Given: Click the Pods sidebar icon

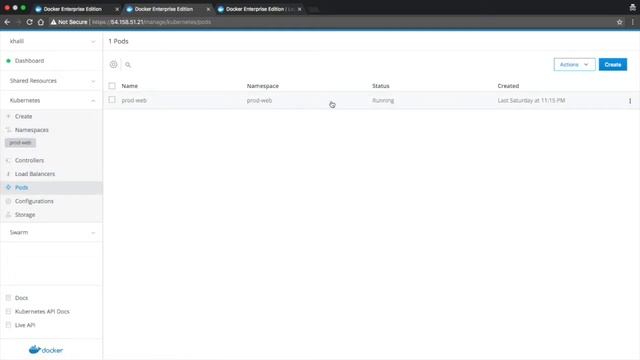Looking at the screenshot, I should pos(8,187).
